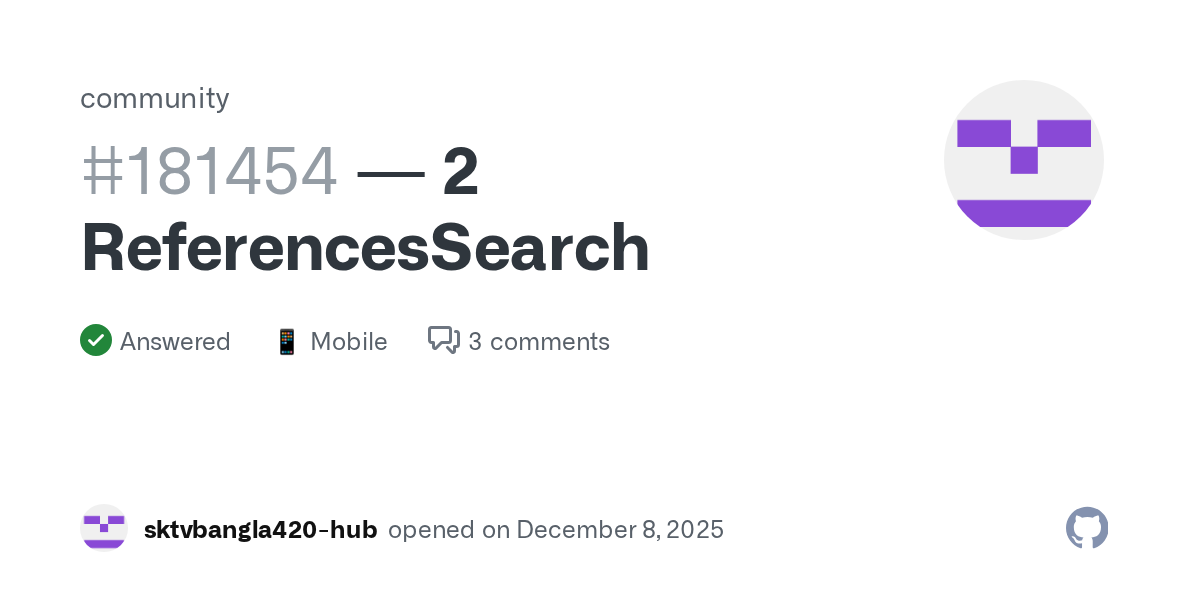Viewport: 1200px width, 600px height.
Task: Open the ReferencesSearch discussion title
Action: [x=365, y=246]
